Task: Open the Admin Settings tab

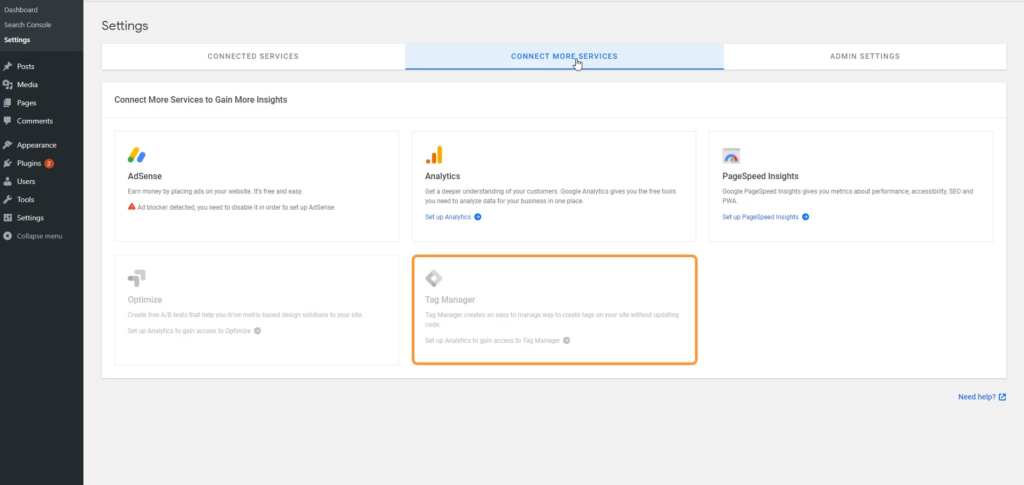Action: [x=864, y=57]
